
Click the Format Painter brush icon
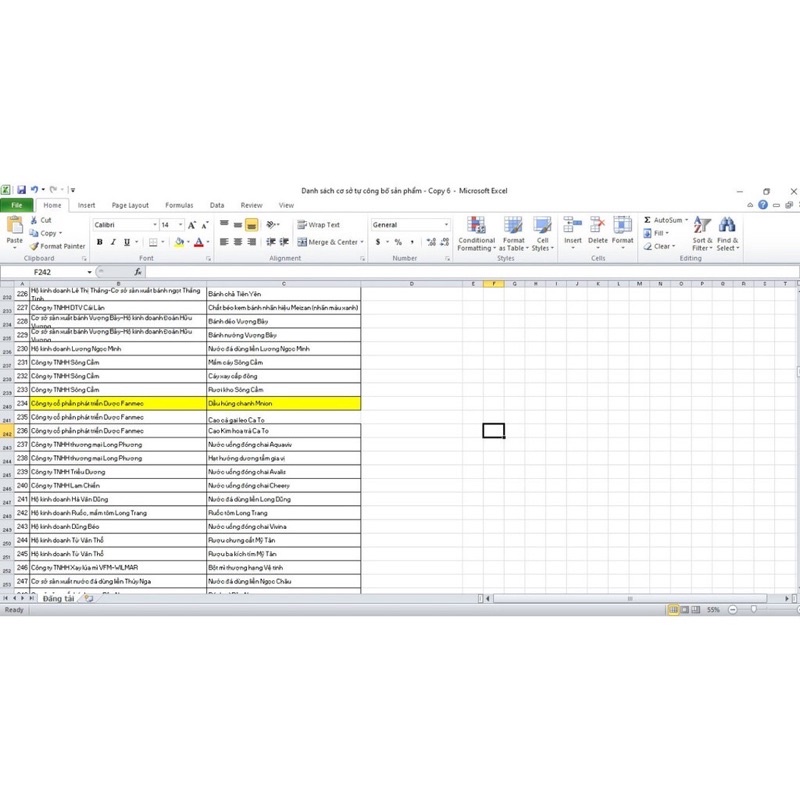coord(33,246)
